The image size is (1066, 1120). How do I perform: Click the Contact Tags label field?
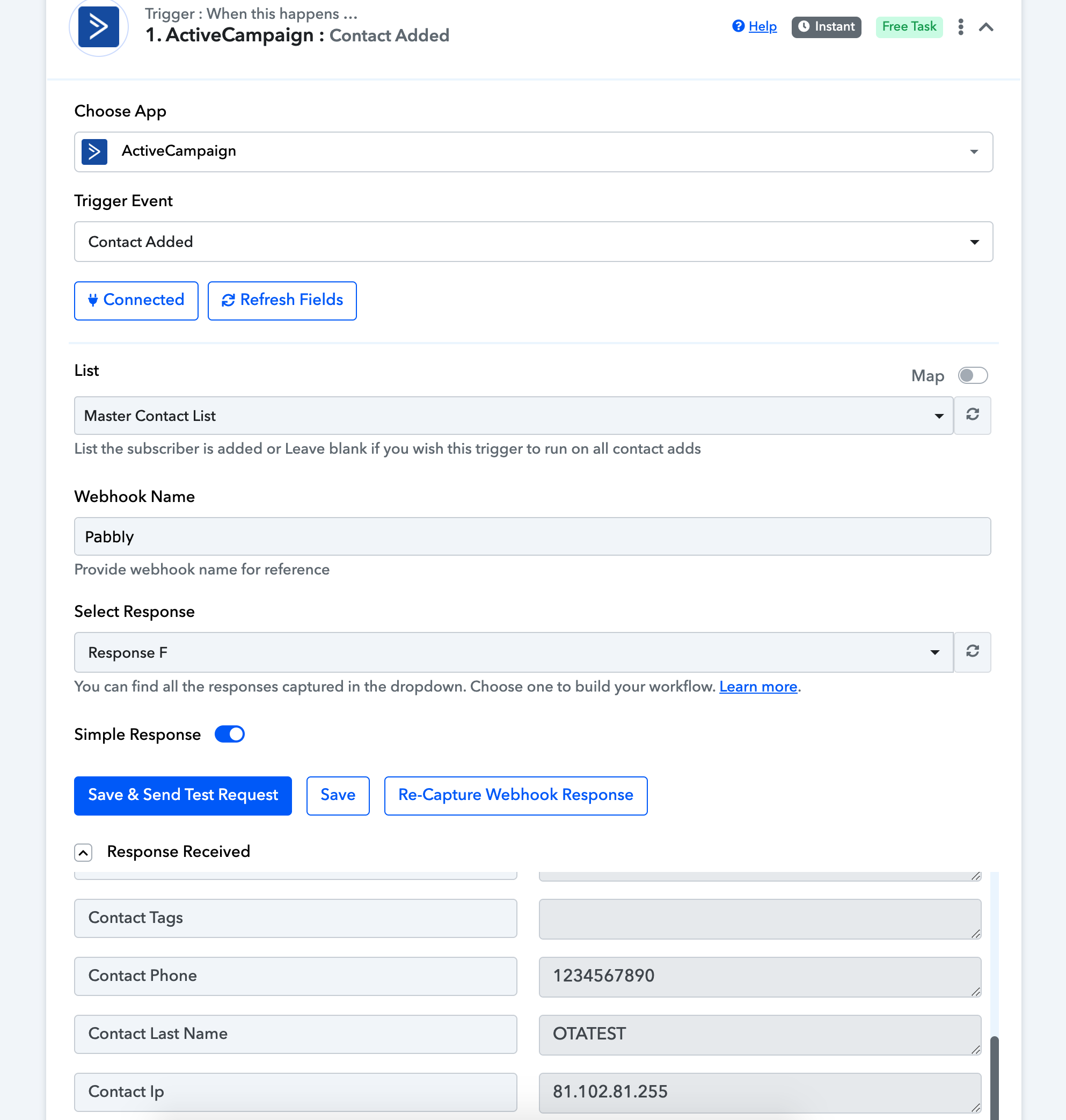[x=295, y=918]
